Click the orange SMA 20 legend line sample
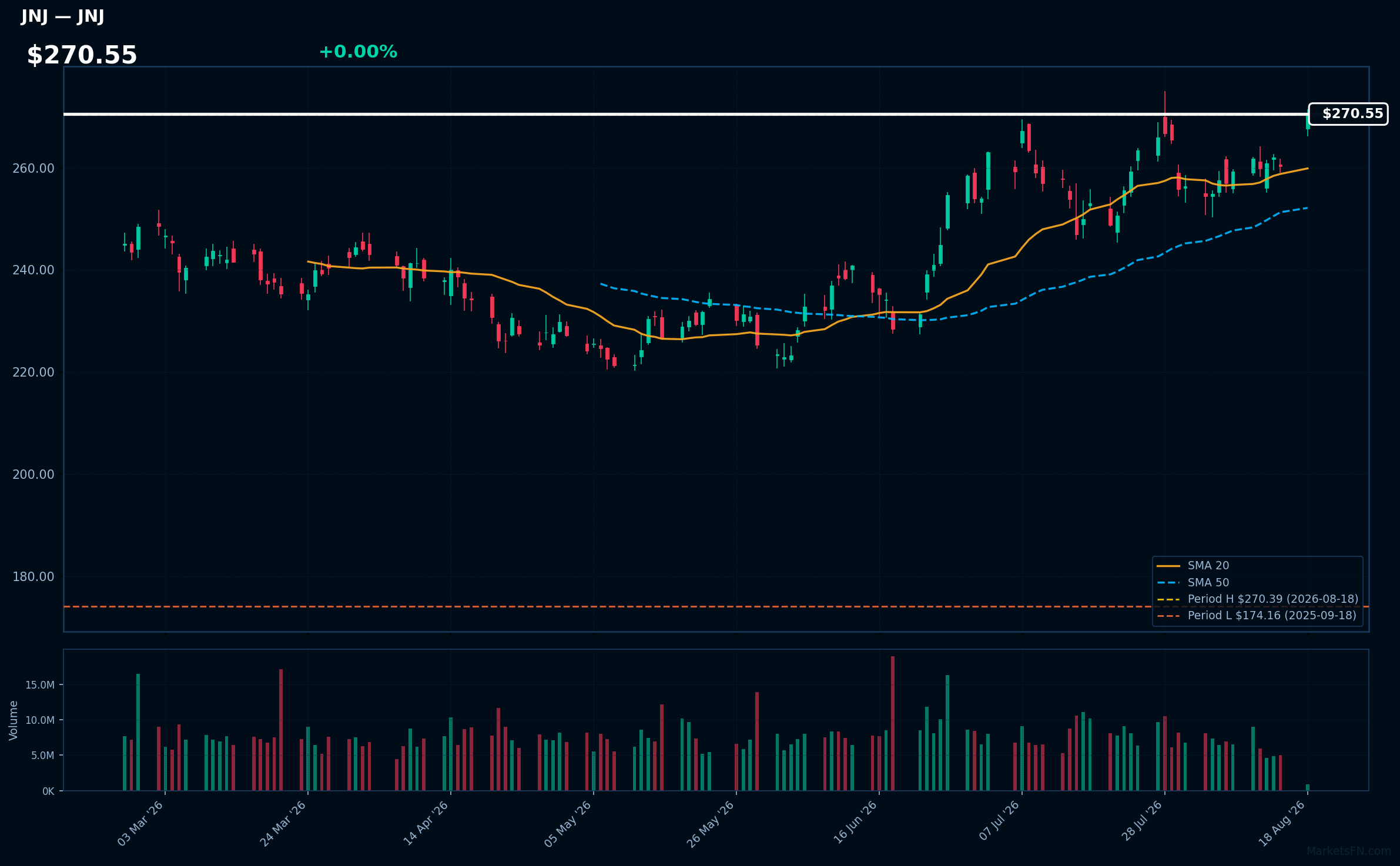 coord(1168,566)
